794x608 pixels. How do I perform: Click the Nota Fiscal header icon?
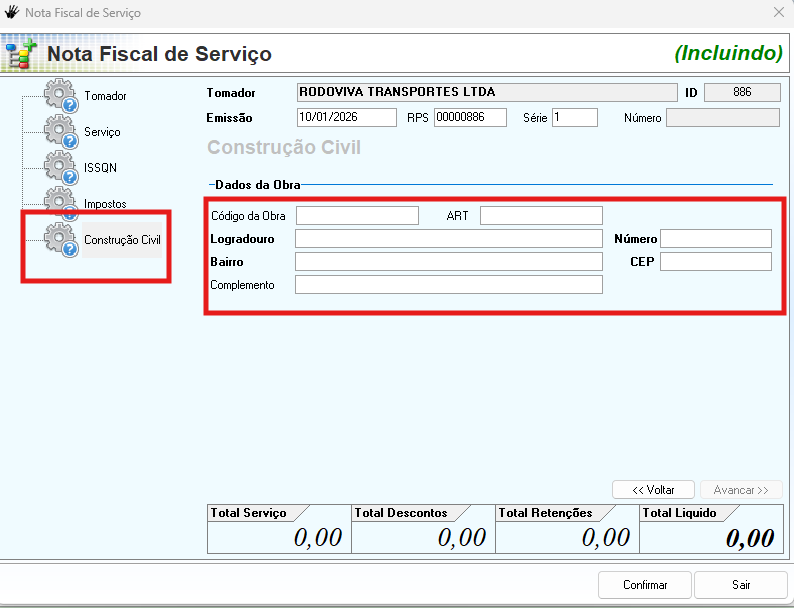22,53
